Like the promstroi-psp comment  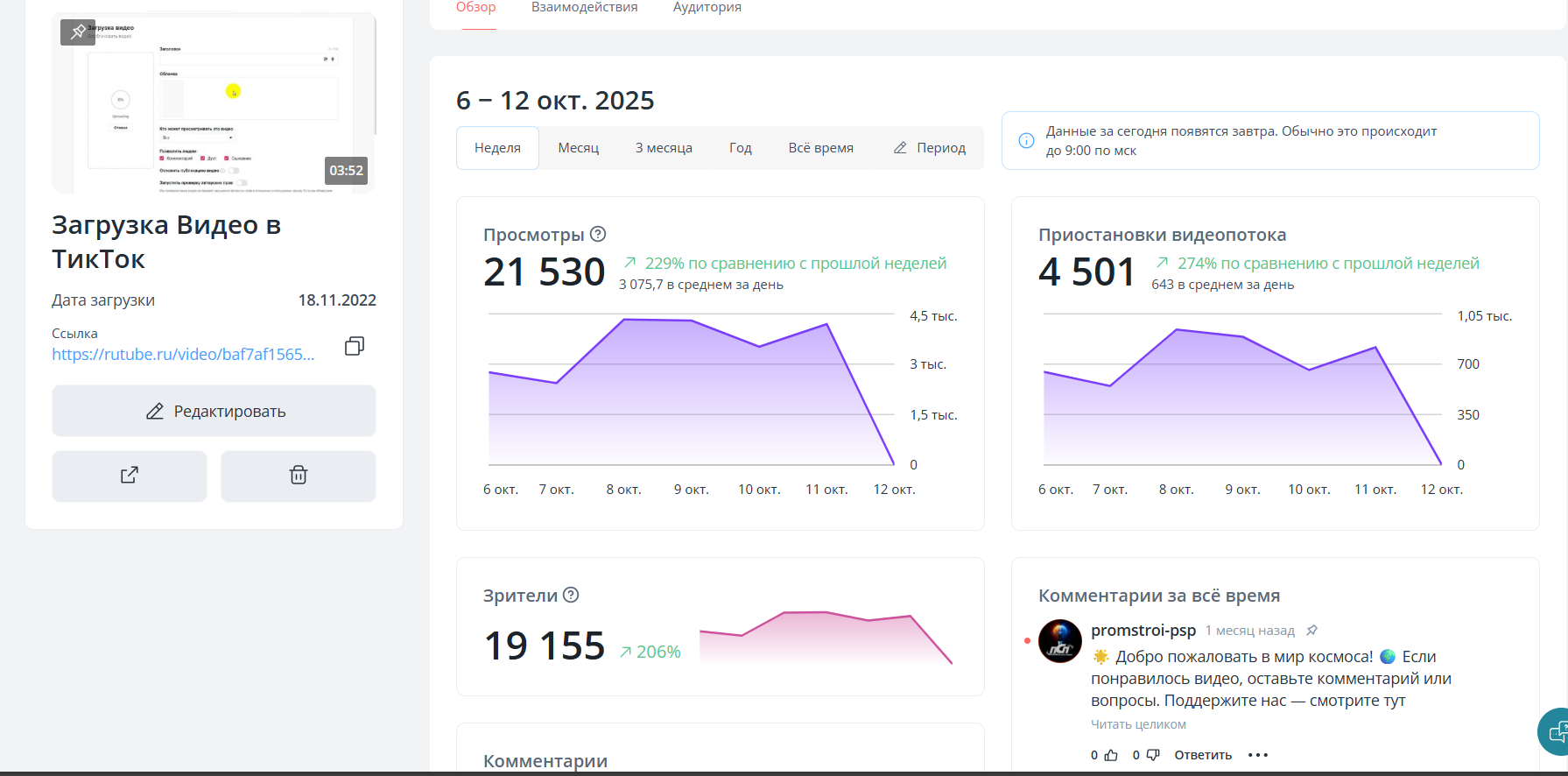pos(1111,755)
